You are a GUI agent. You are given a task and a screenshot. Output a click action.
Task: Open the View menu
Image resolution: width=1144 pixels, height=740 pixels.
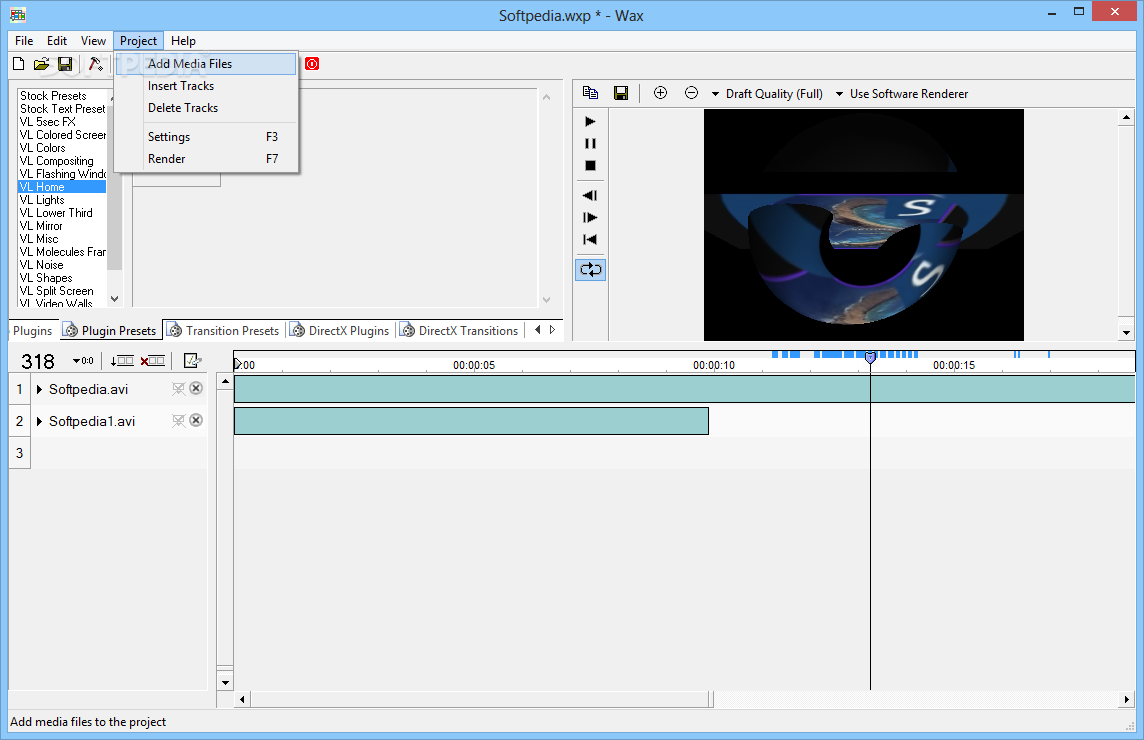[x=93, y=41]
